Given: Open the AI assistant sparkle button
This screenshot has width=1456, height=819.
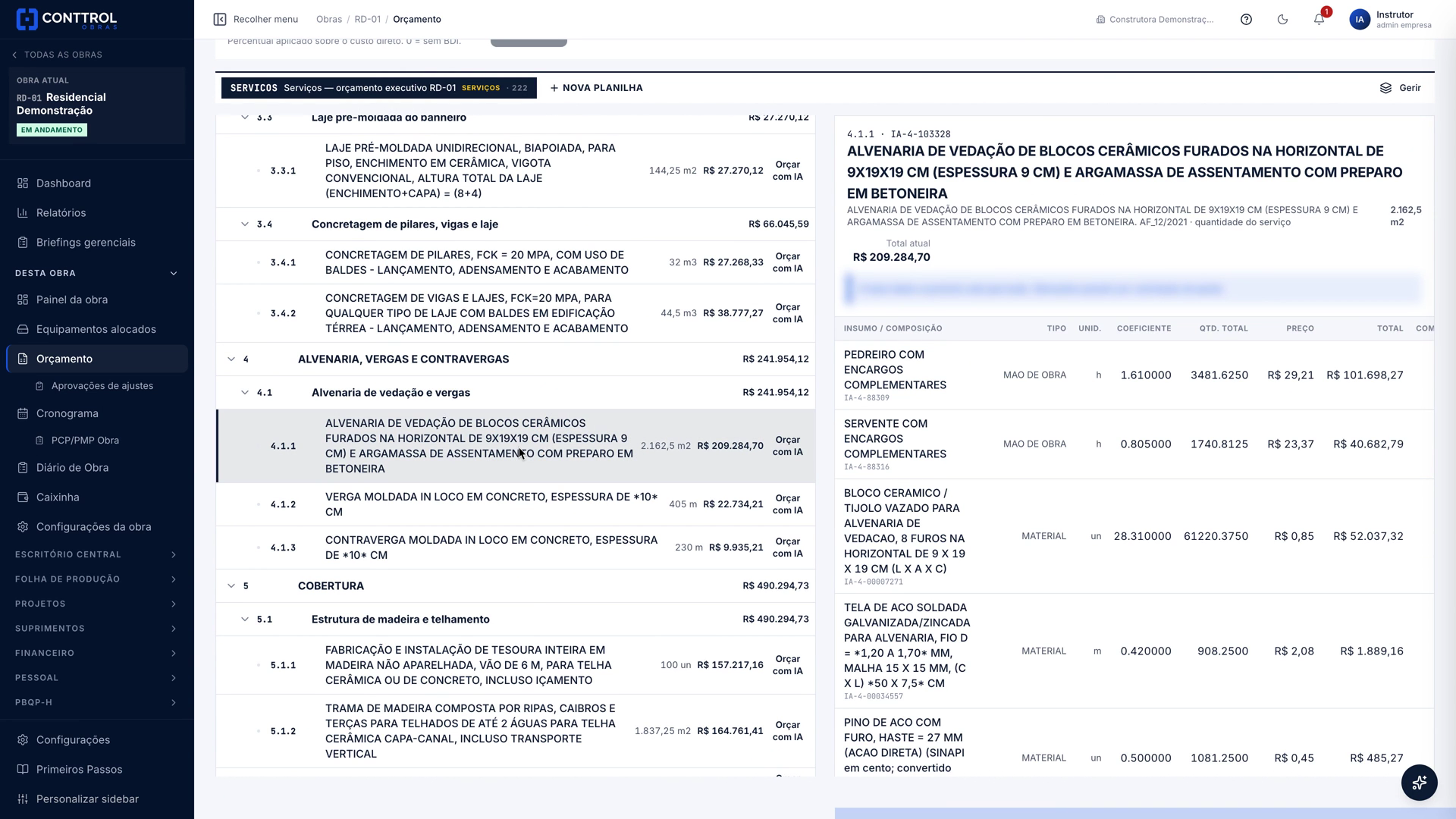Looking at the screenshot, I should pyautogui.click(x=1420, y=782).
